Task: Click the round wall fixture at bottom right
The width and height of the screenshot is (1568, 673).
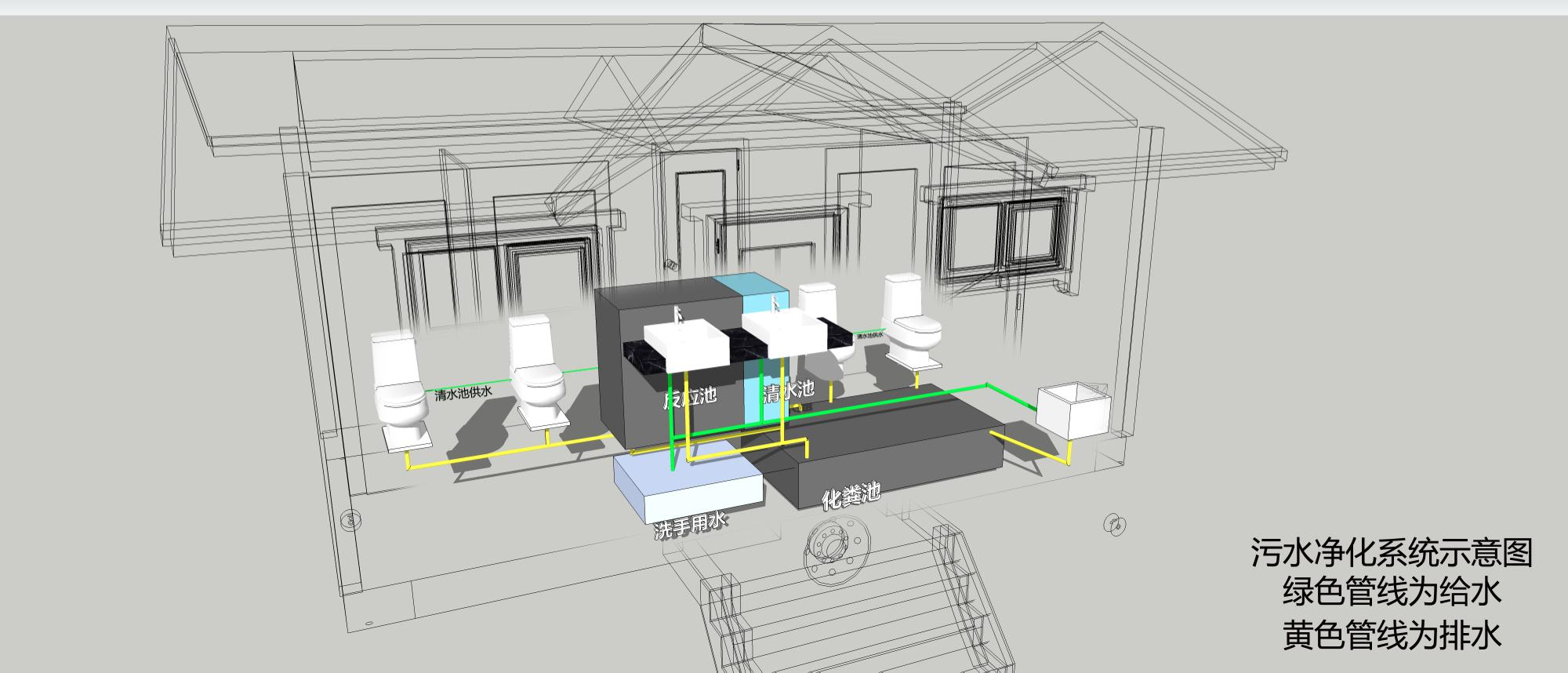Action: click(x=1113, y=524)
